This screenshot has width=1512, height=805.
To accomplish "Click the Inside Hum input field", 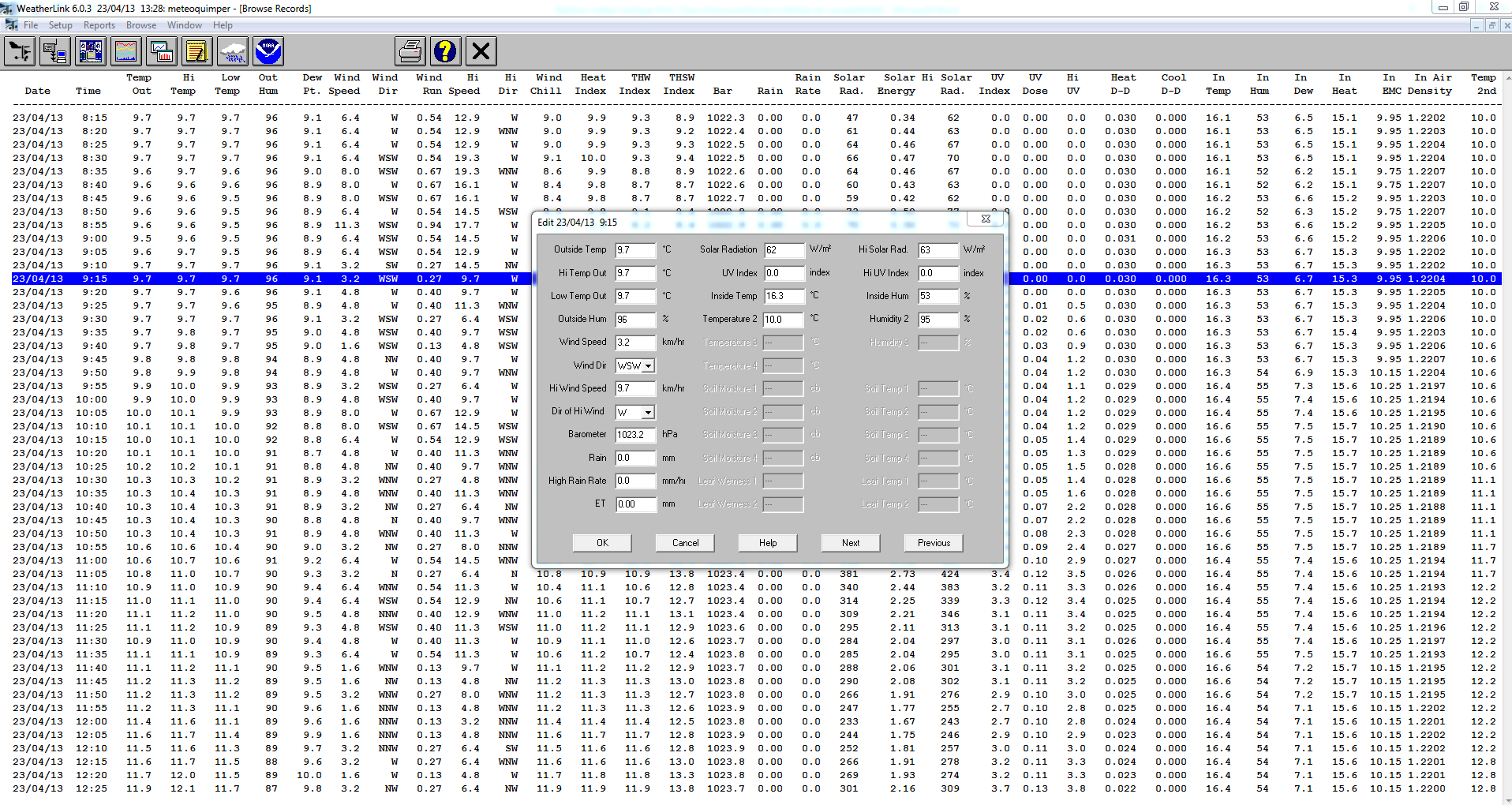I will point(938,297).
